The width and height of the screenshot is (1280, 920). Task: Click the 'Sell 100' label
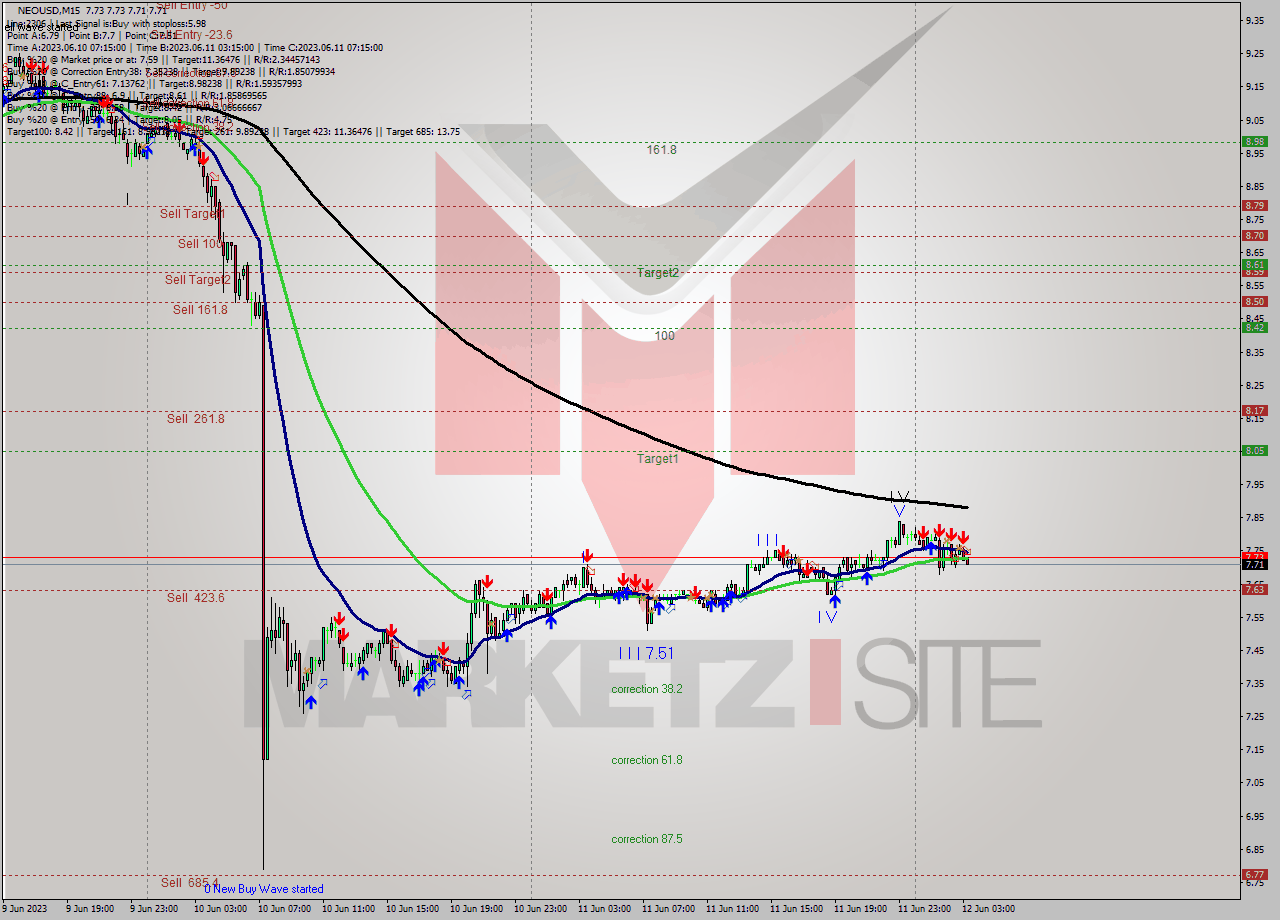coord(200,244)
